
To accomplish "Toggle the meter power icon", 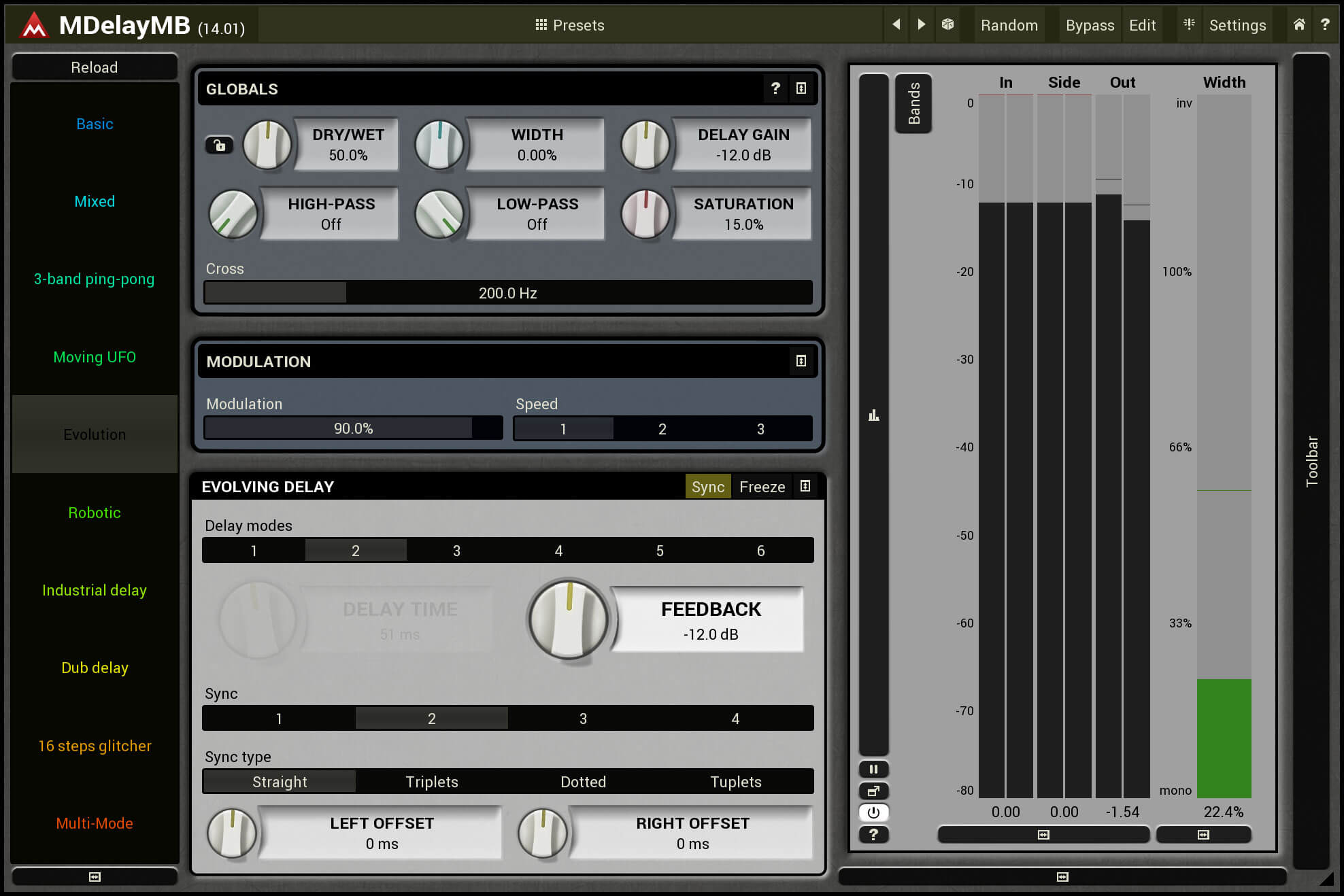I will [874, 812].
